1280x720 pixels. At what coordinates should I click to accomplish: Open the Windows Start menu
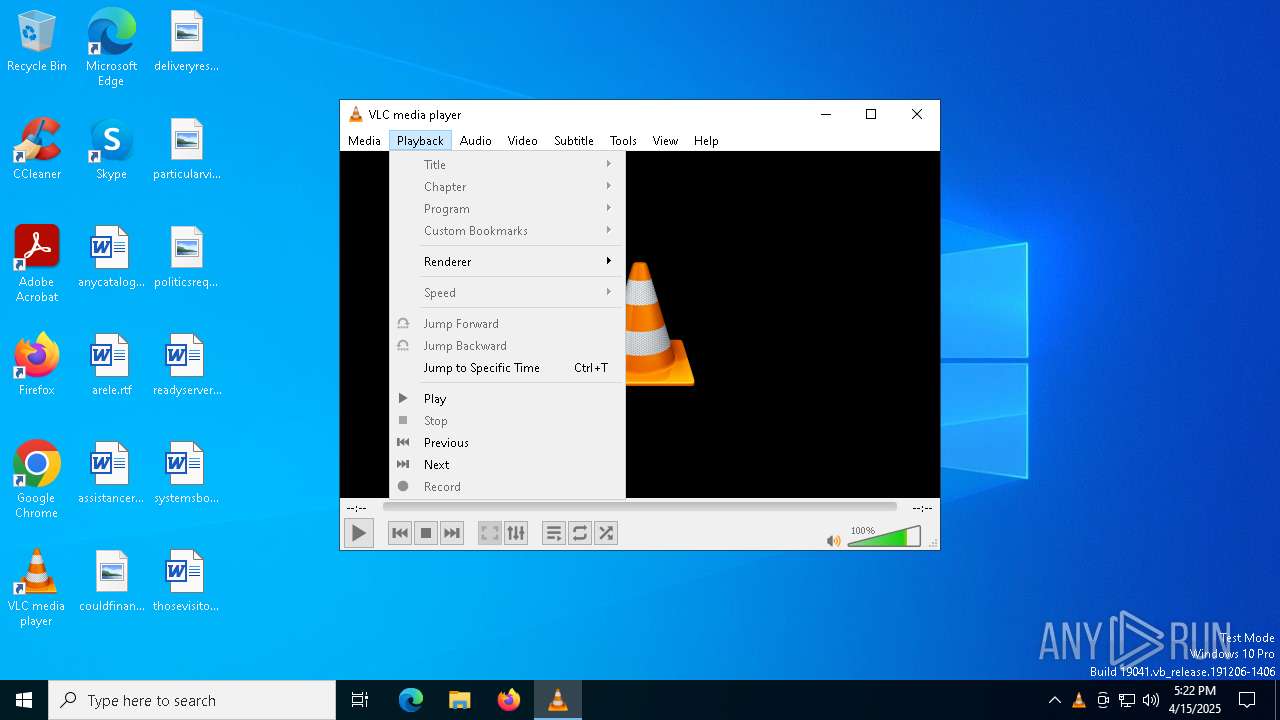pyautogui.click(x=24, y=700)
